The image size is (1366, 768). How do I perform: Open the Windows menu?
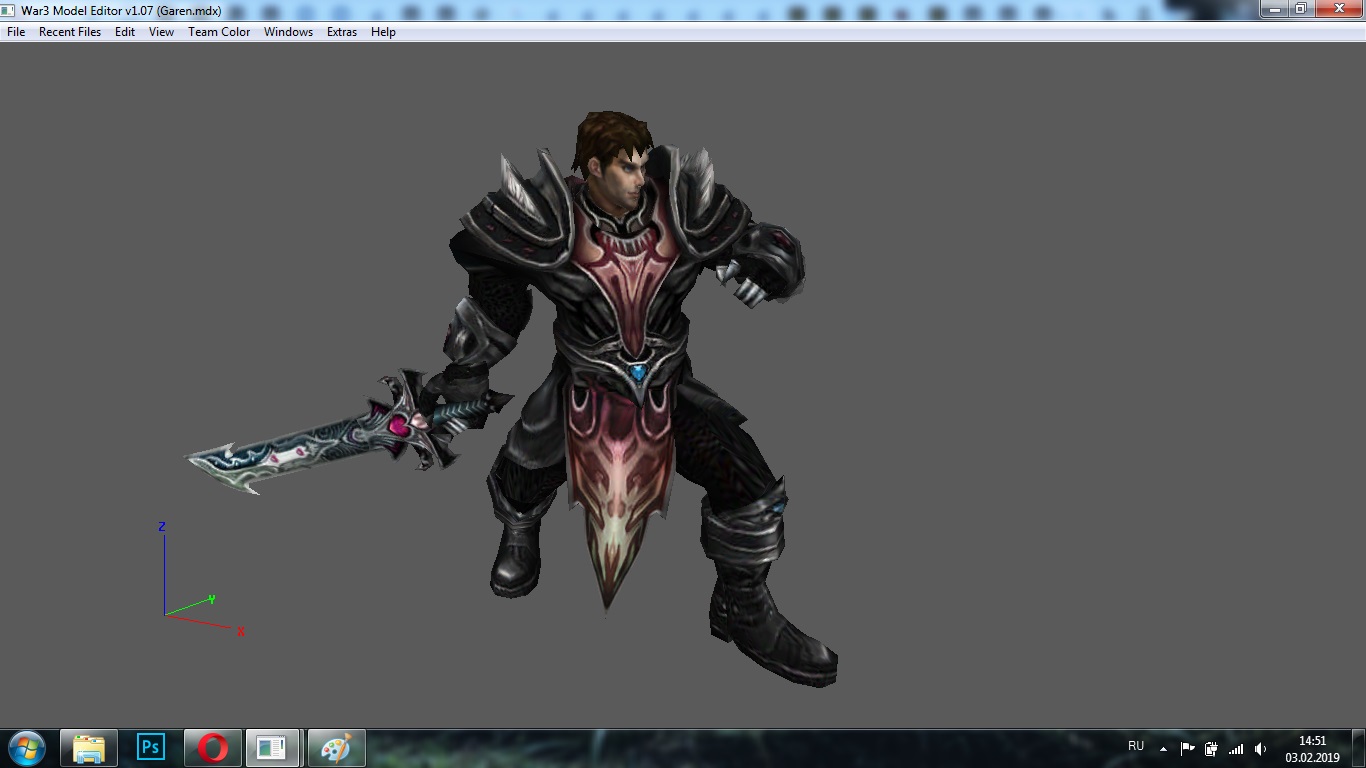(x=288, y=32)
